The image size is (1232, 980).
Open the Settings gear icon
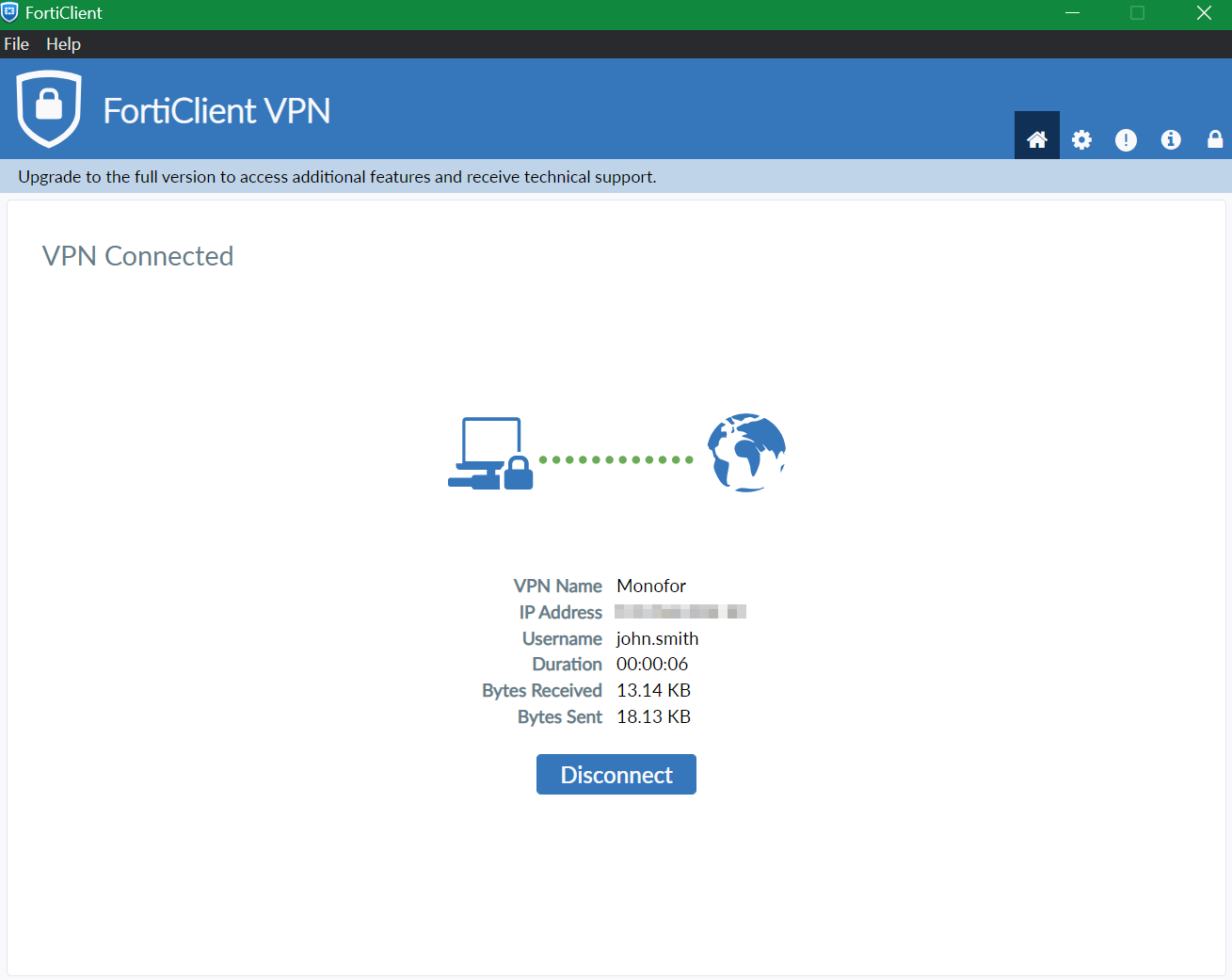pos(1081,139)
